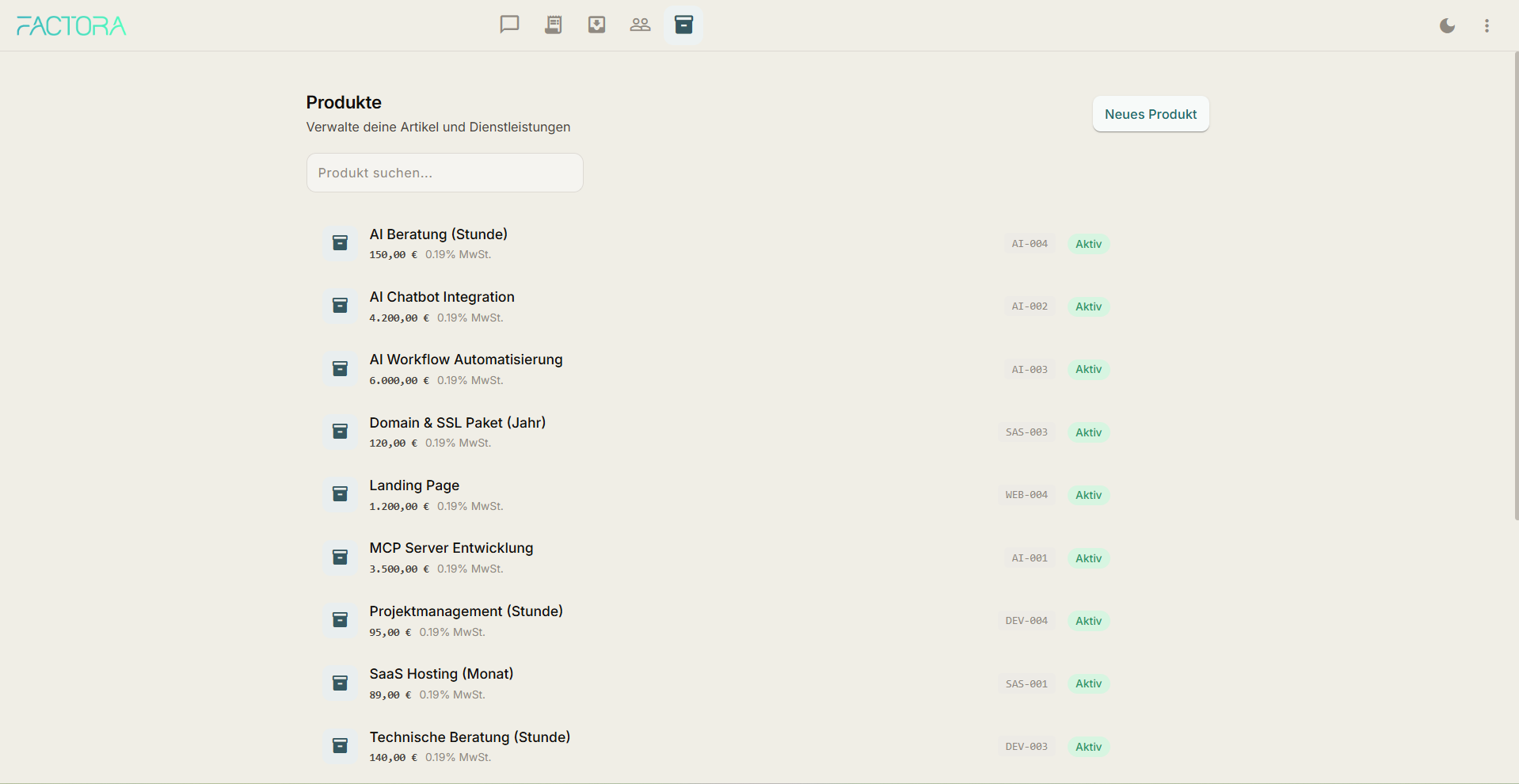
Task: Click the DEV-003 SKU badge
Action: point(1026,747)
